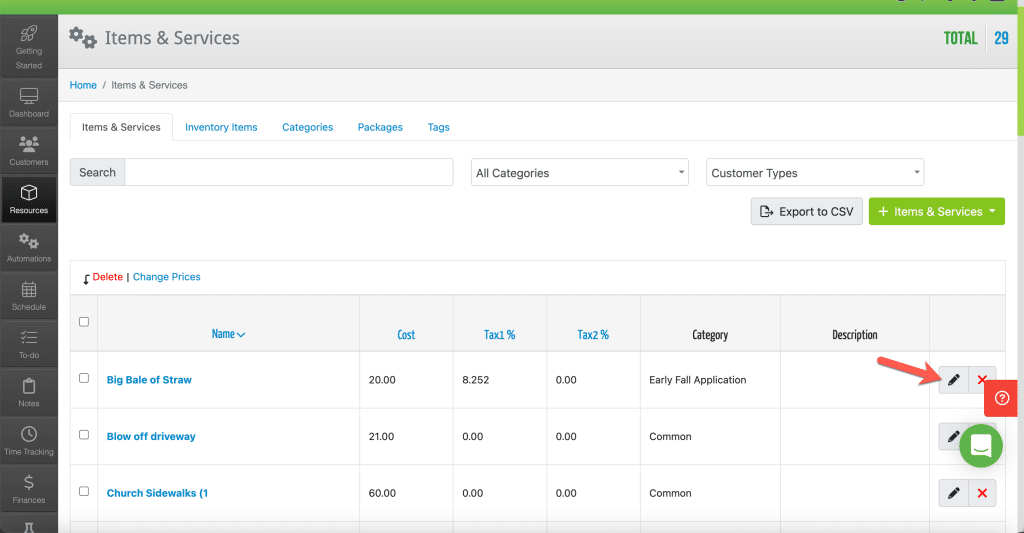Switch to Packages tab
The width and height of the screenshot is (1024, 533).
click(x=380, y=127)
